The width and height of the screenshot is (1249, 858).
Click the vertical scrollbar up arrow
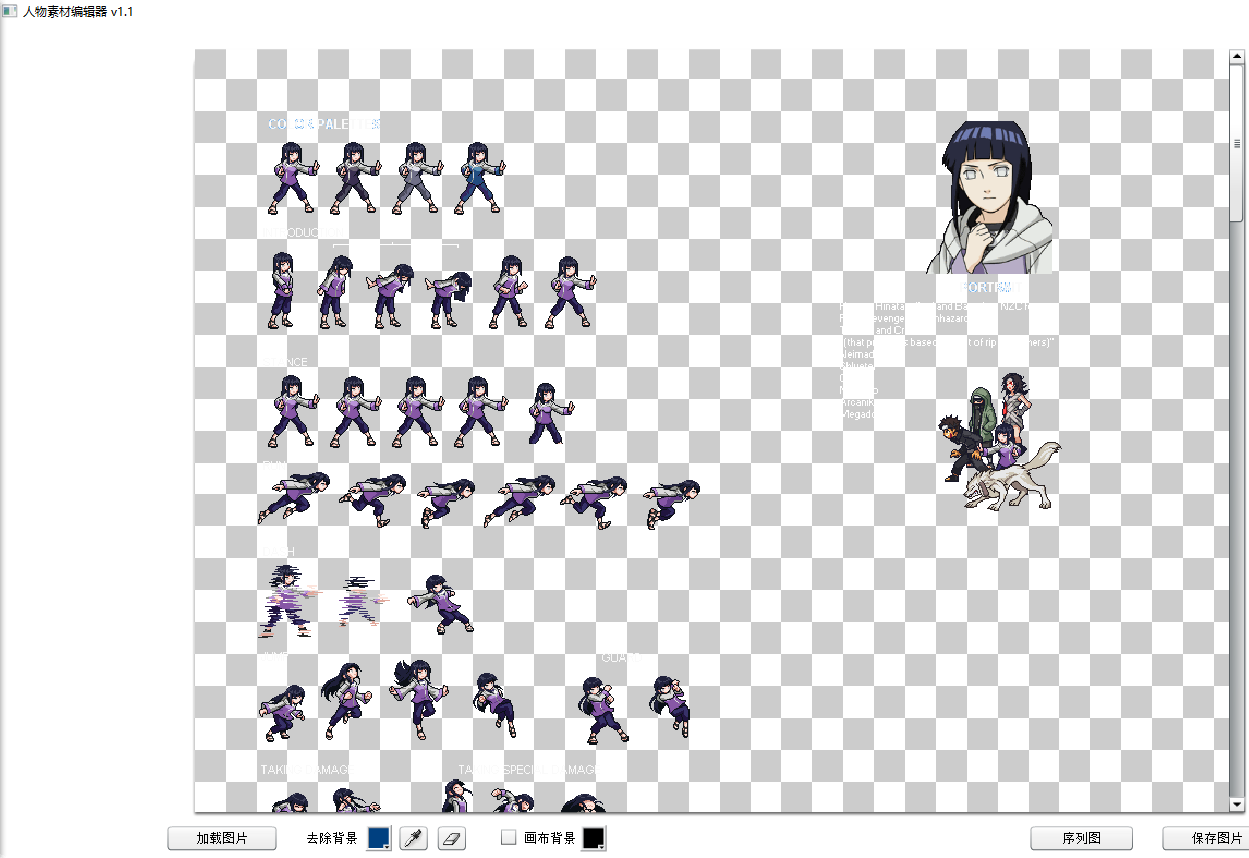1236,57
